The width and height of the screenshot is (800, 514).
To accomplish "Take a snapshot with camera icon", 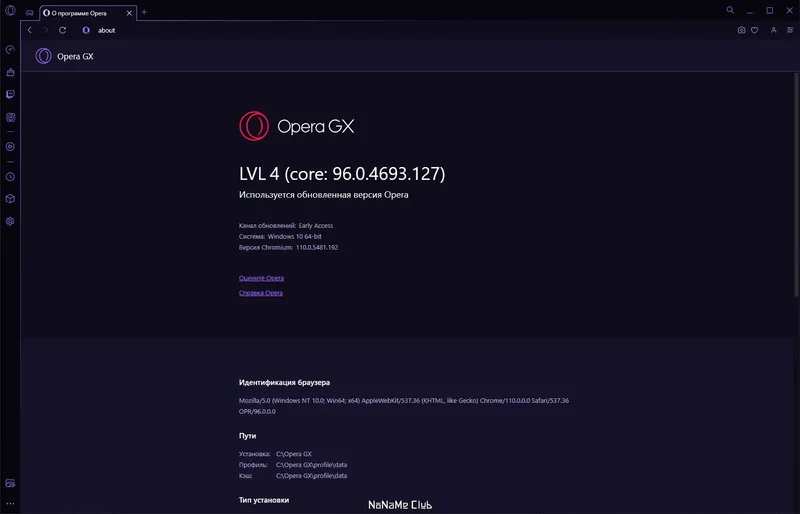I will point(741,30).
